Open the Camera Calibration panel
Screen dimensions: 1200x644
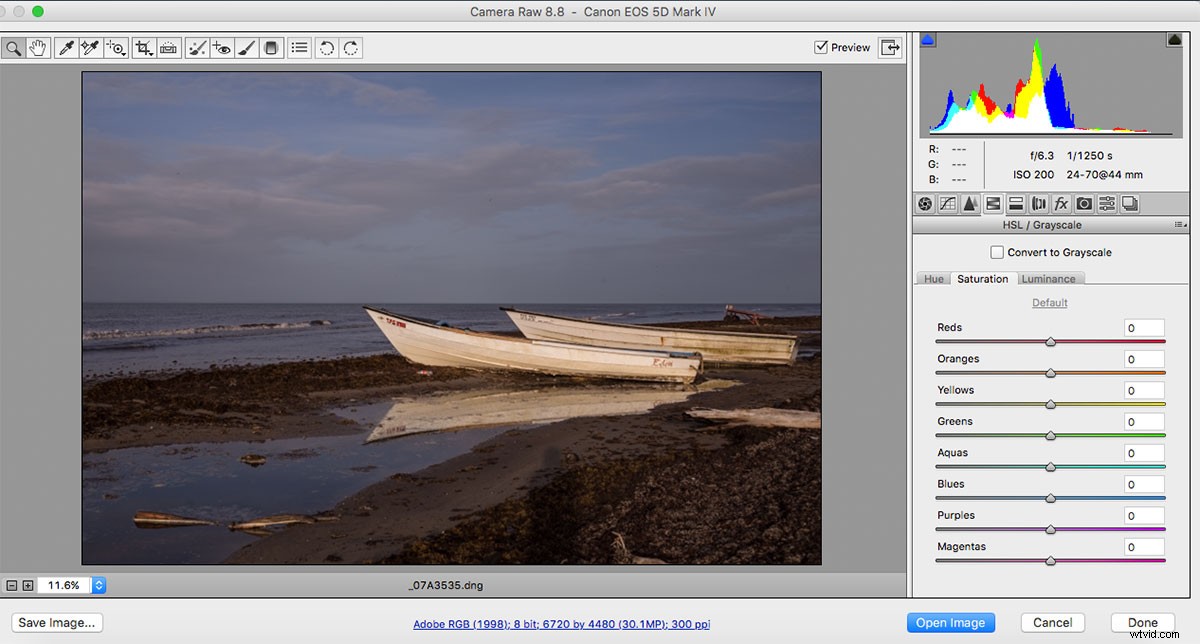[x=1084, y=203]
